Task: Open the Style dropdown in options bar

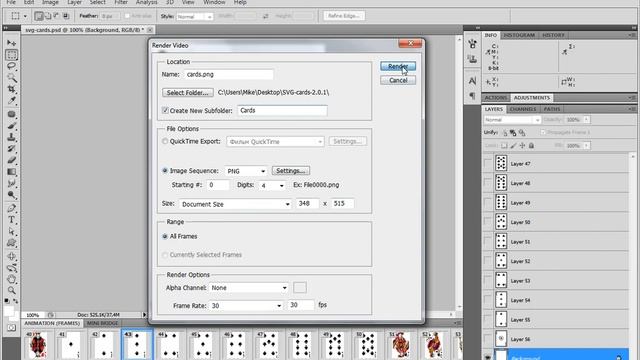Action: [194, 16]
